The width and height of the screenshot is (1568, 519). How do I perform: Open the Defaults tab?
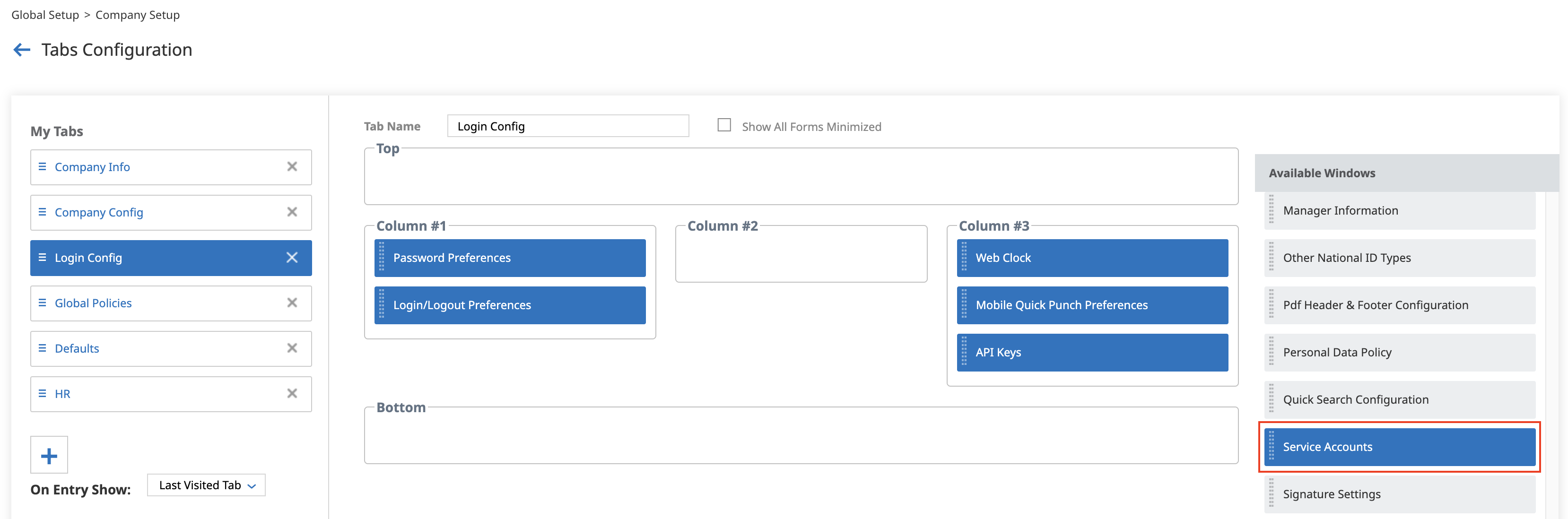pyautogui.click(x=77, y=349)
